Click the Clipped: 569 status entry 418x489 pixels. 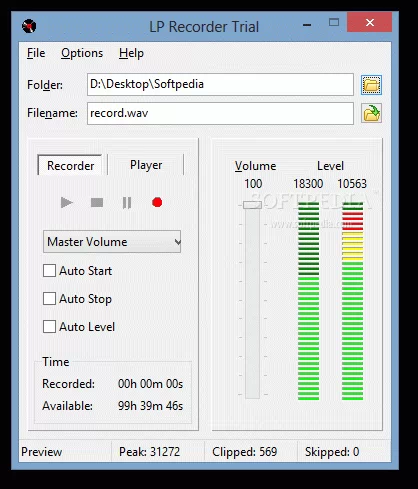pos(245,452)
